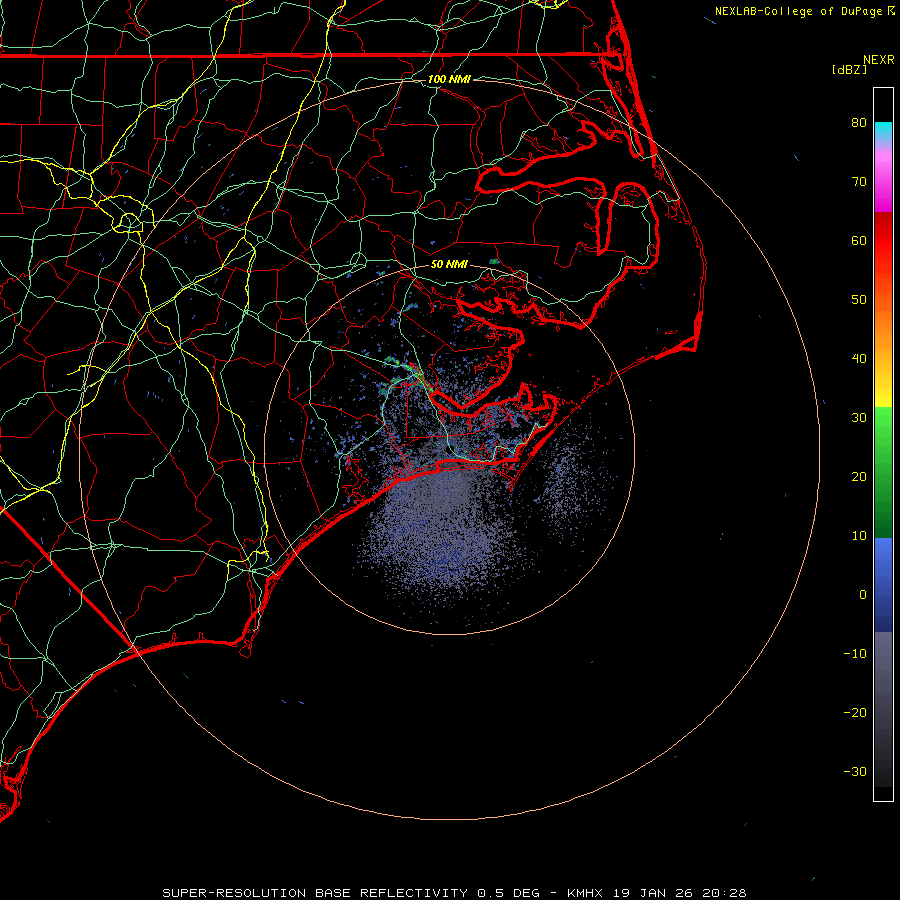Click the [dBZ] units label

coord(849,70)
